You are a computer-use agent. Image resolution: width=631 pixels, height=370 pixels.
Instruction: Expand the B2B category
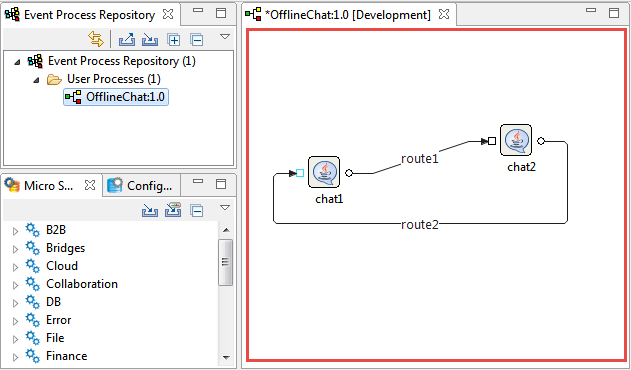tap(15, 231)
